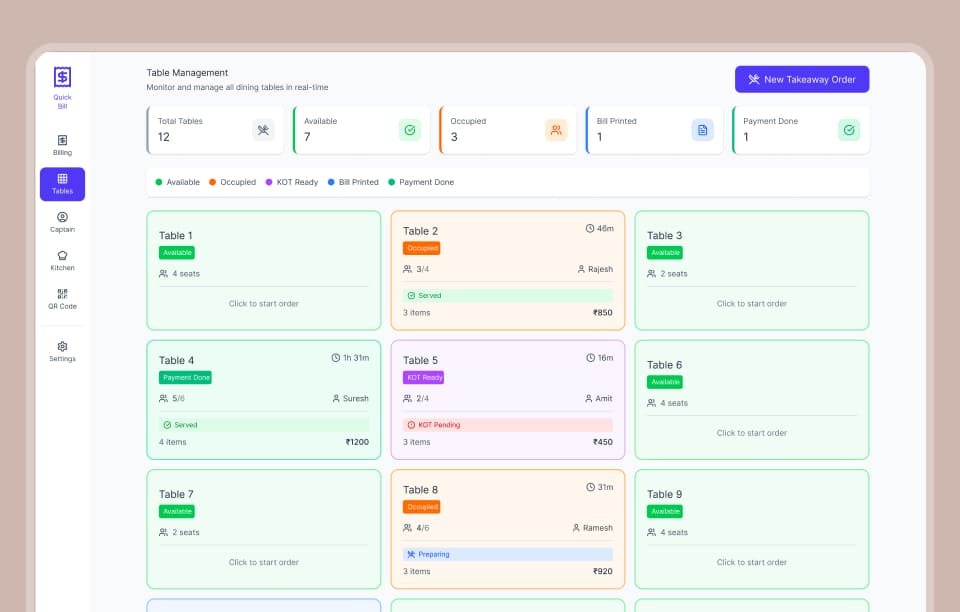
Task: Click the Occupied stat people icon
Action: (556, 130)
